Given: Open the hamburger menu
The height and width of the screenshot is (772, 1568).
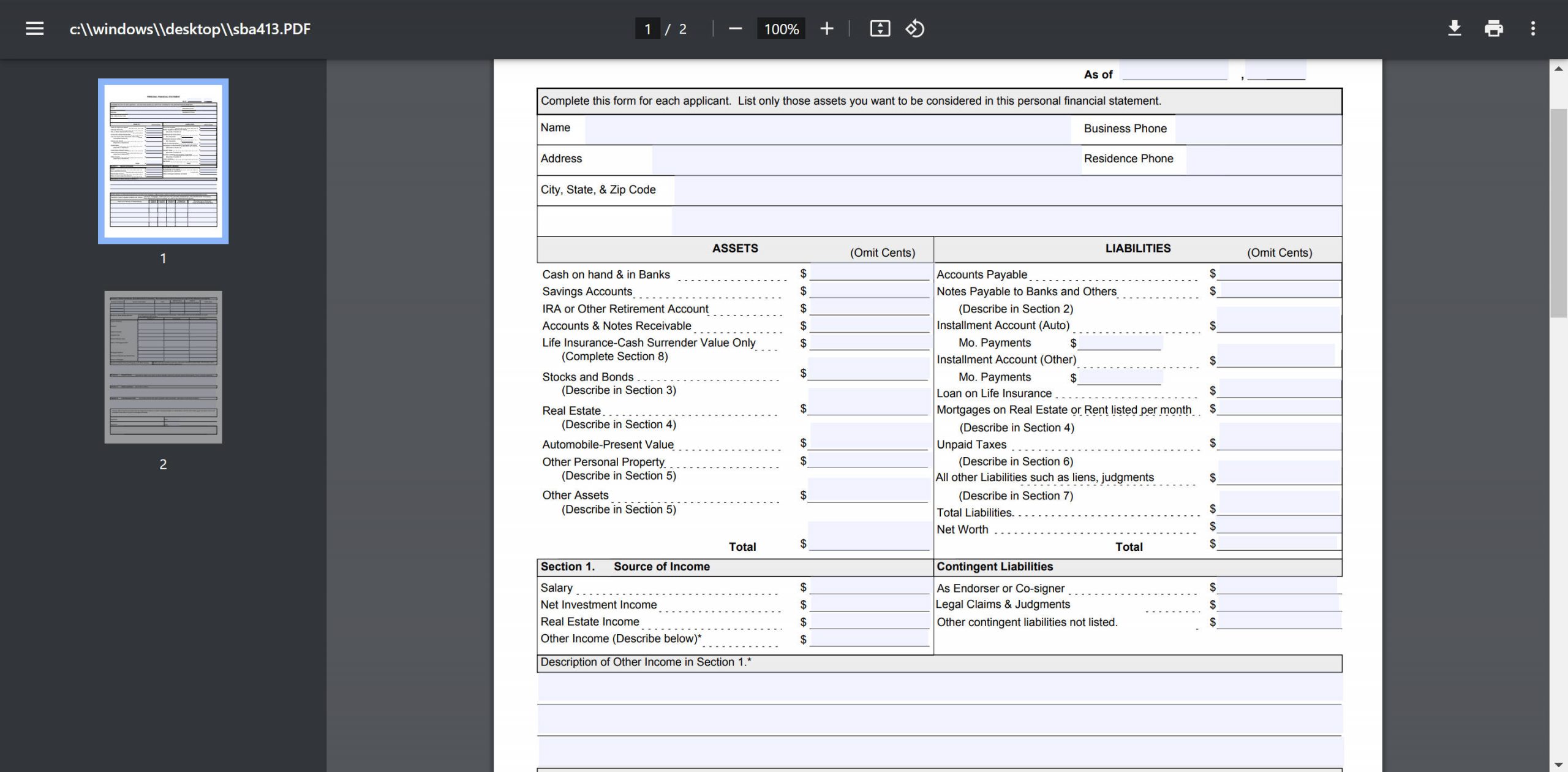Looking at the screenshot, I should 35,29.
